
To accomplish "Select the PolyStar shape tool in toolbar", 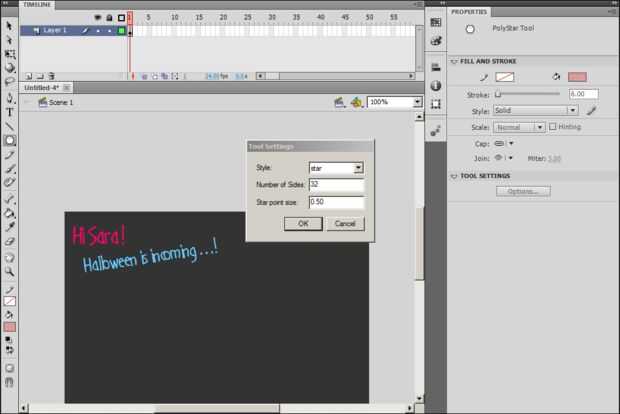I will (10, 140).
